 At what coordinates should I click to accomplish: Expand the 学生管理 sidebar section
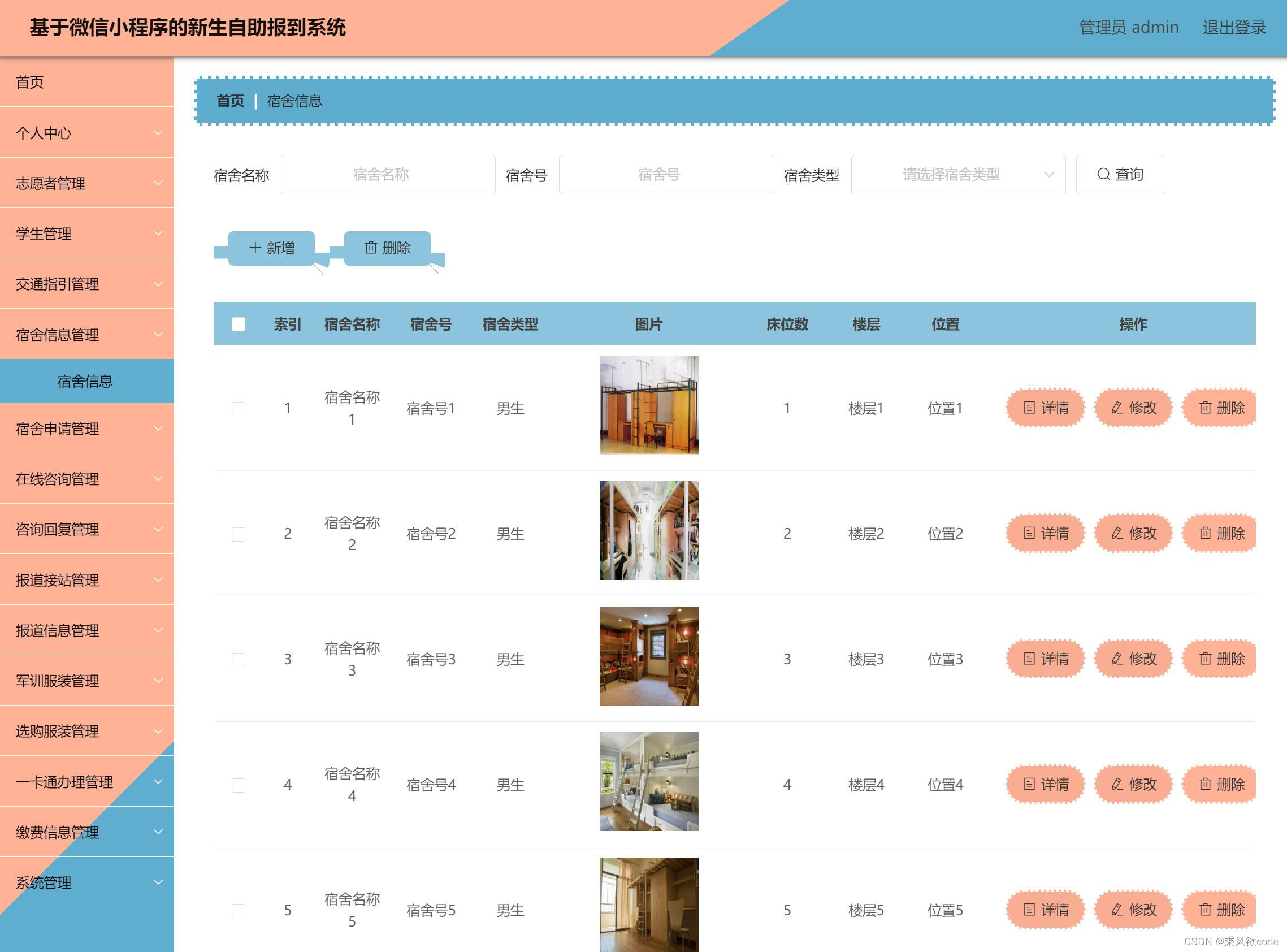pyautogui.click(x=86, y=233)
